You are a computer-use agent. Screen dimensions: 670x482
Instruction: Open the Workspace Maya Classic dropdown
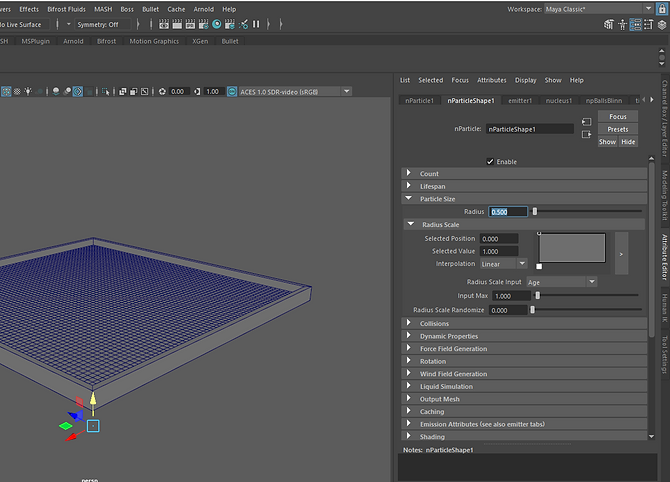tap(599, 9)
